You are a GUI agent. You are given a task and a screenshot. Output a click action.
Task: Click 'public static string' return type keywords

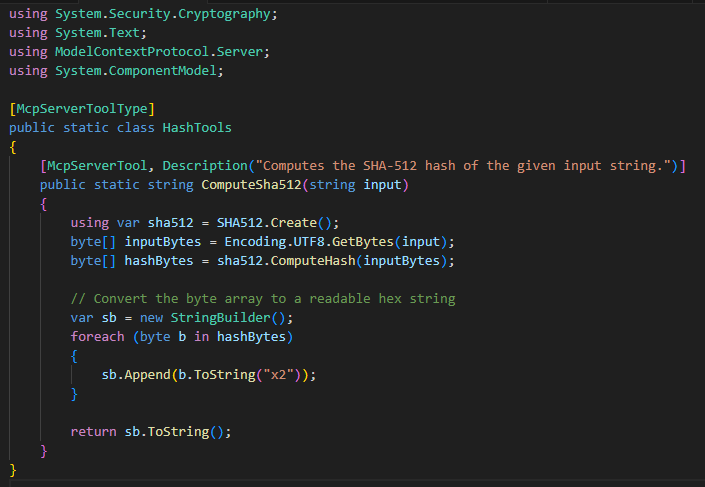(116, 185)
